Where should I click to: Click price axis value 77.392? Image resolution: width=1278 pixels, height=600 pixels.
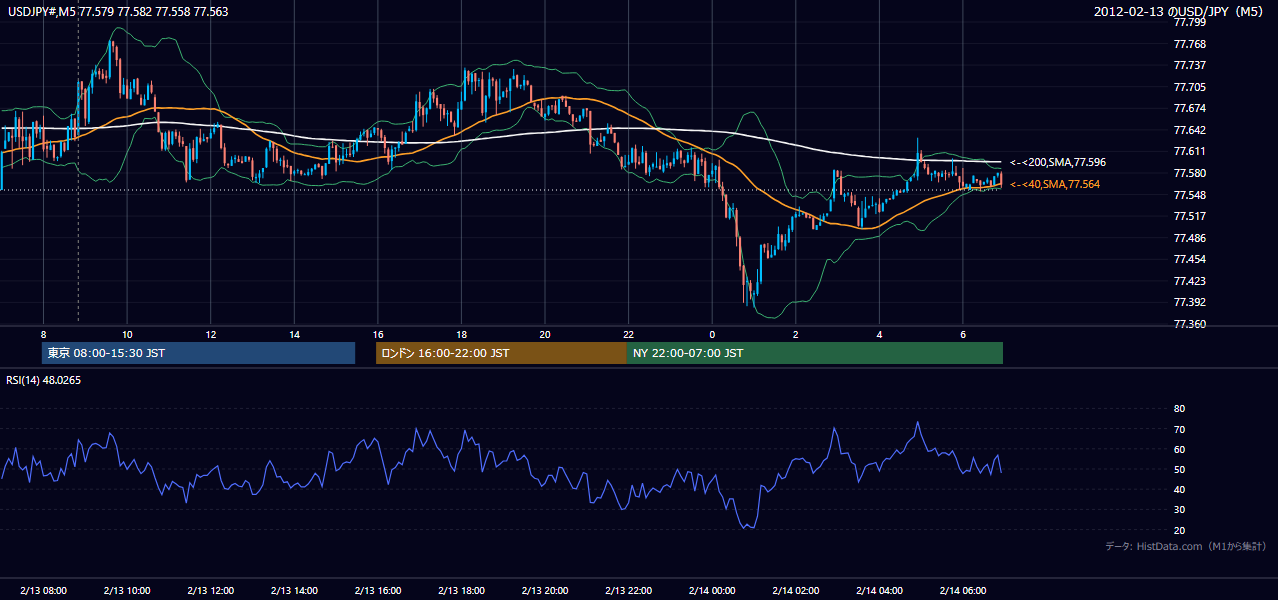point(1189,302)
